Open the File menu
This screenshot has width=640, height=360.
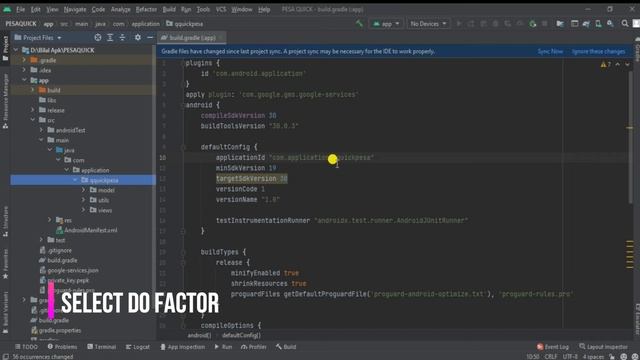click(20, 9)
